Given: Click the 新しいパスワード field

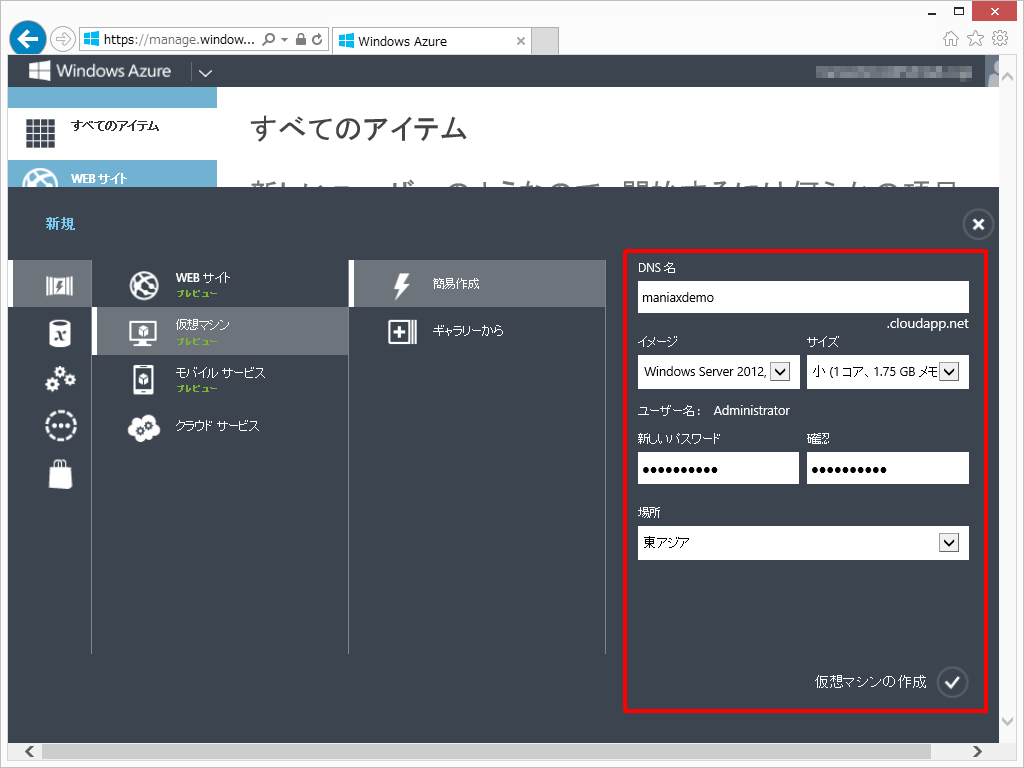Looking at the screenshot, I should pos(718,469).
